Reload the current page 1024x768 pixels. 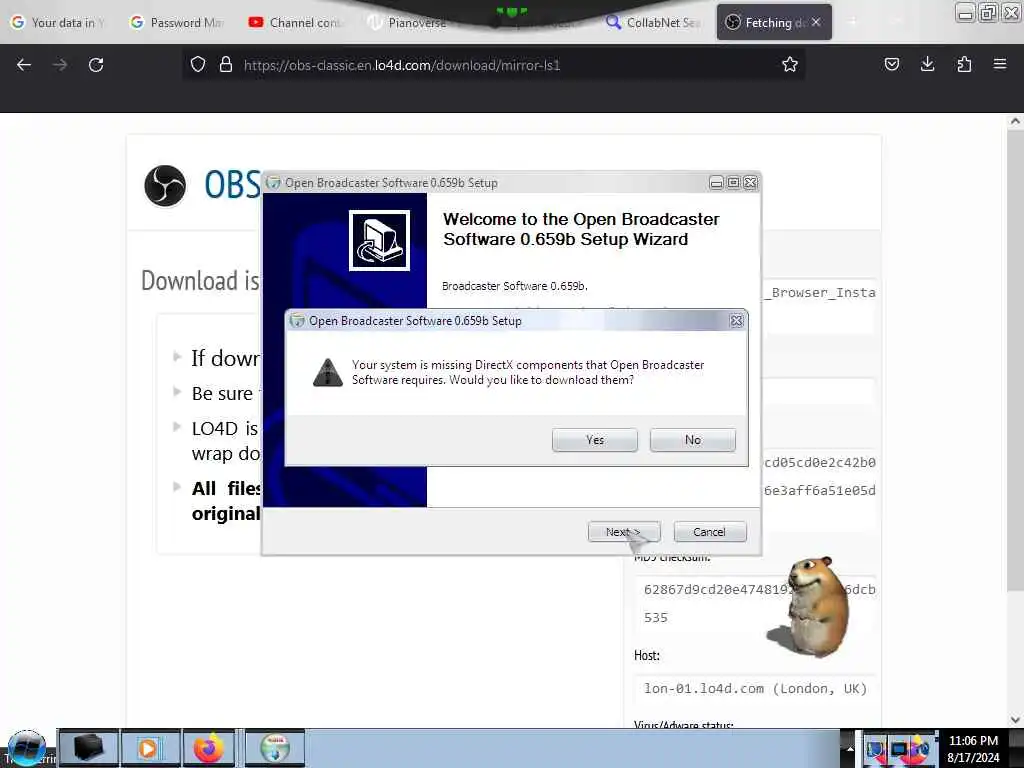click(96, 65)
